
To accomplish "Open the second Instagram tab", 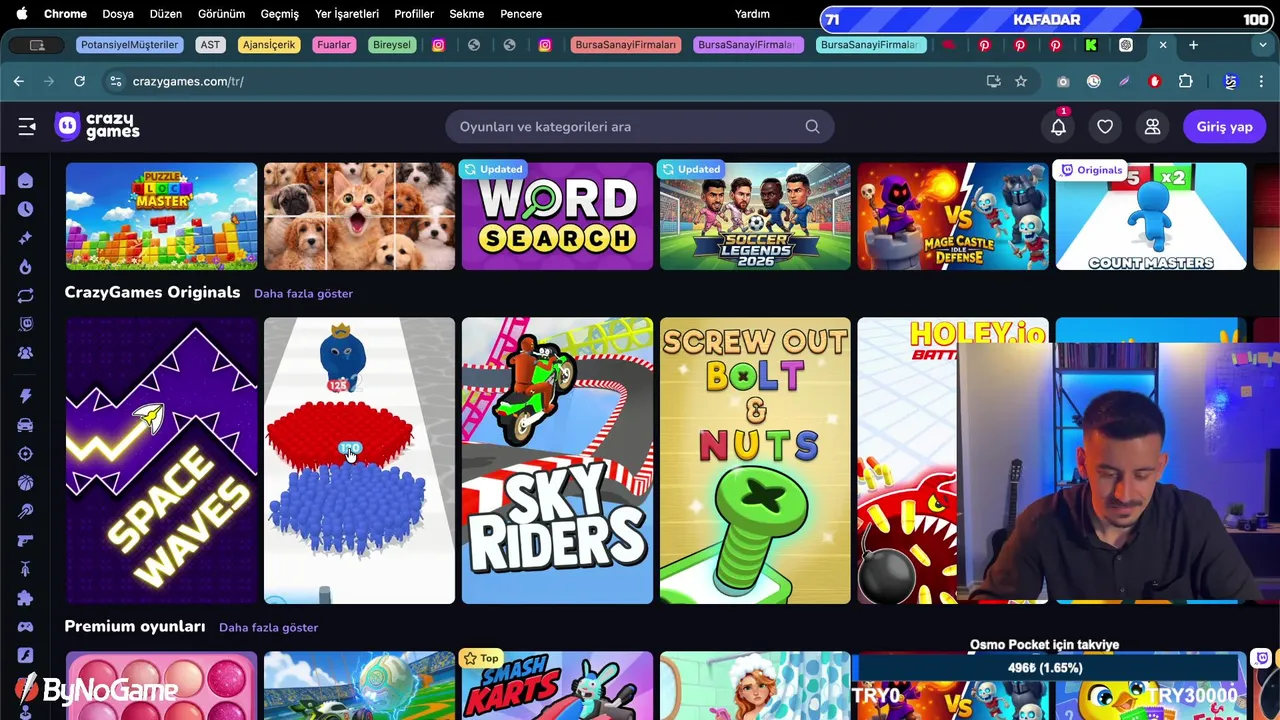I will click(x=545, y=45).
